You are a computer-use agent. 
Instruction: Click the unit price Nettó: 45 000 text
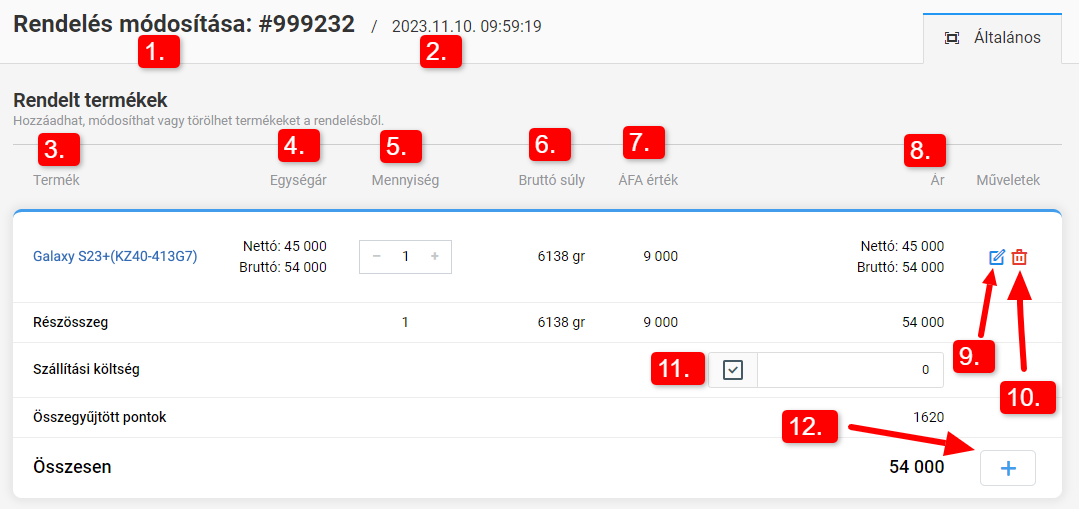pyautogui.click(x=285, y=246)
